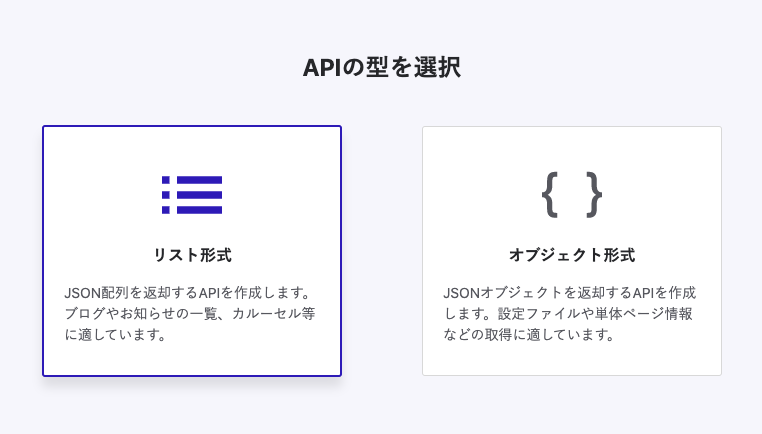Click the bullet dots of the list icon
Screen dimensions: 762x434
[166, 195]
